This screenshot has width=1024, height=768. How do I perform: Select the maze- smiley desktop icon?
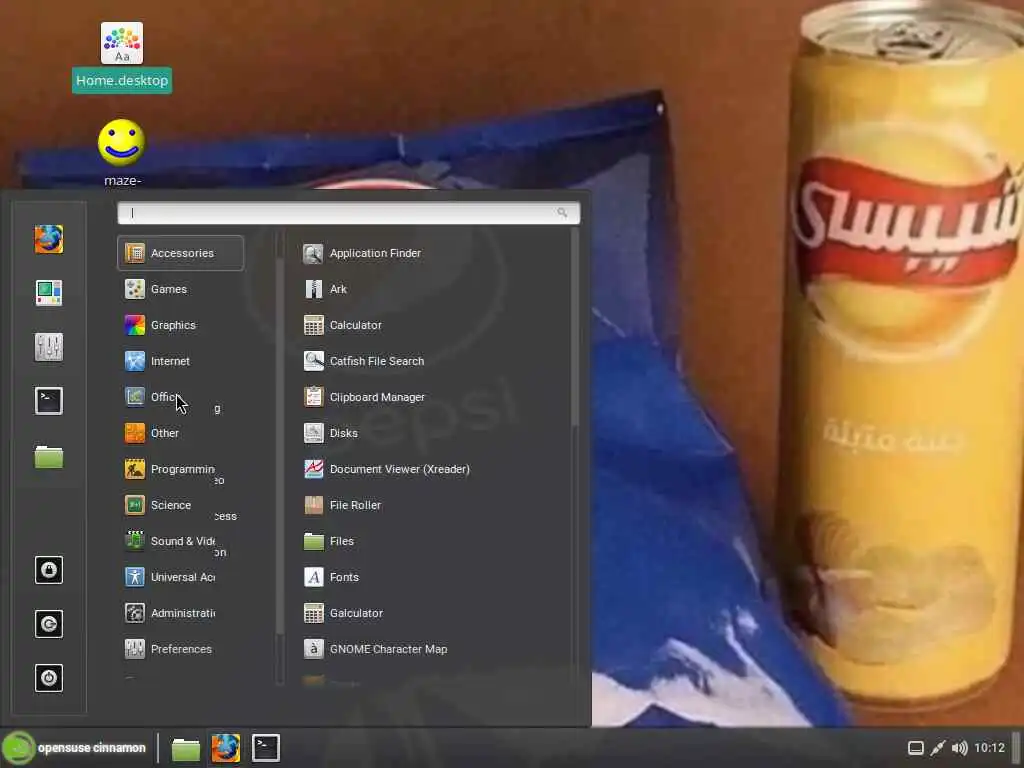tap(122, 153)
